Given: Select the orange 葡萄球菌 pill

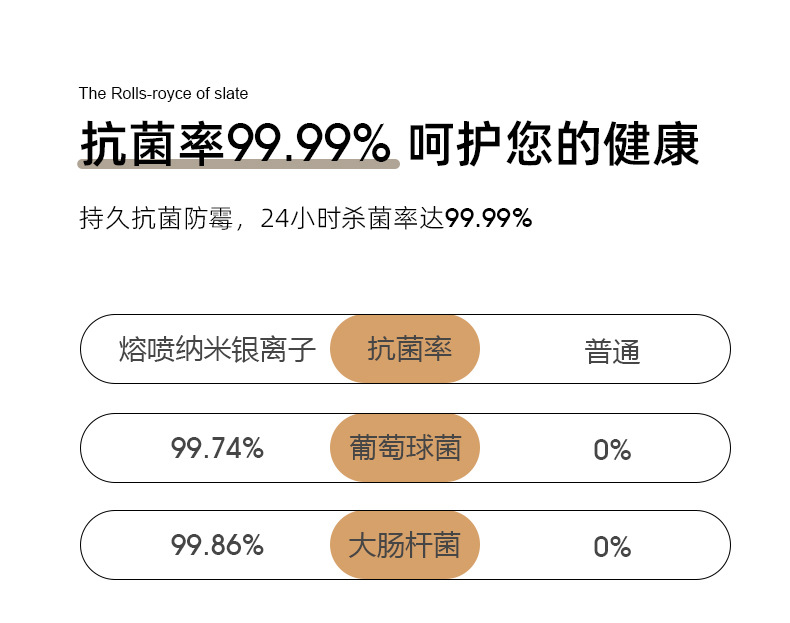Looking at the screenshot, I should [405, 447].
